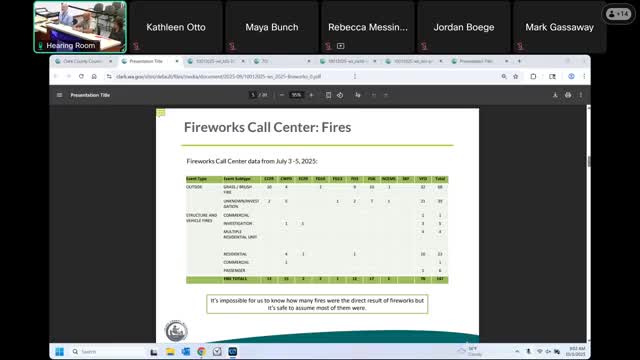This screenshot has width=640, height=360.
Task: Select Mark Gassaway's participant tile
Action: 560,27
